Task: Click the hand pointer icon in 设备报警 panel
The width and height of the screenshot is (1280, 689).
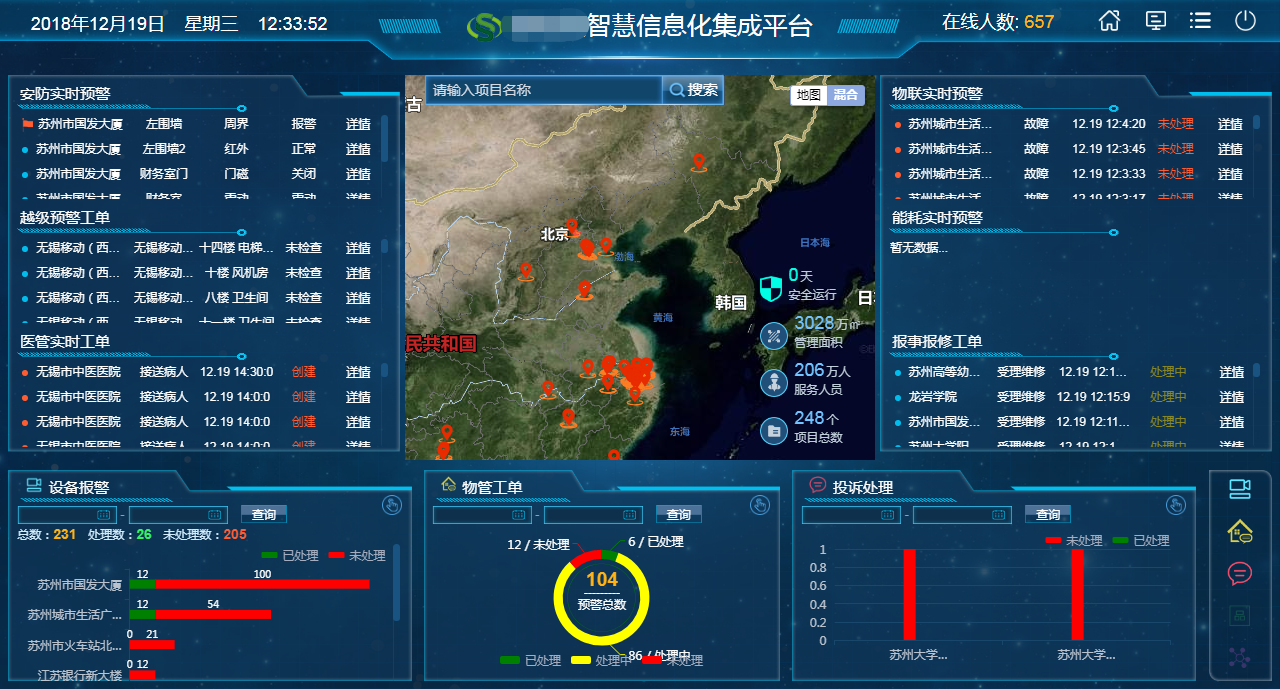Action: [392, 504]
